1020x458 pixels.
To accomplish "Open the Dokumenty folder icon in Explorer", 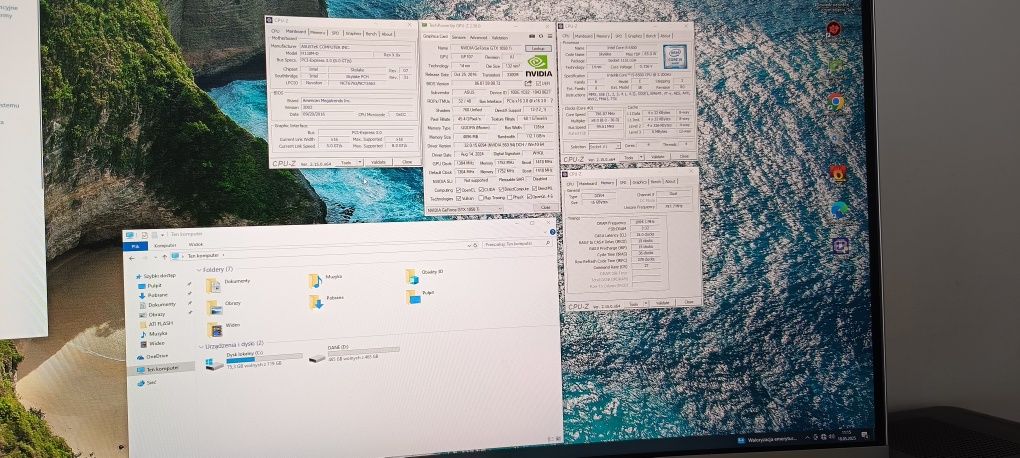I will click(213, 286).
